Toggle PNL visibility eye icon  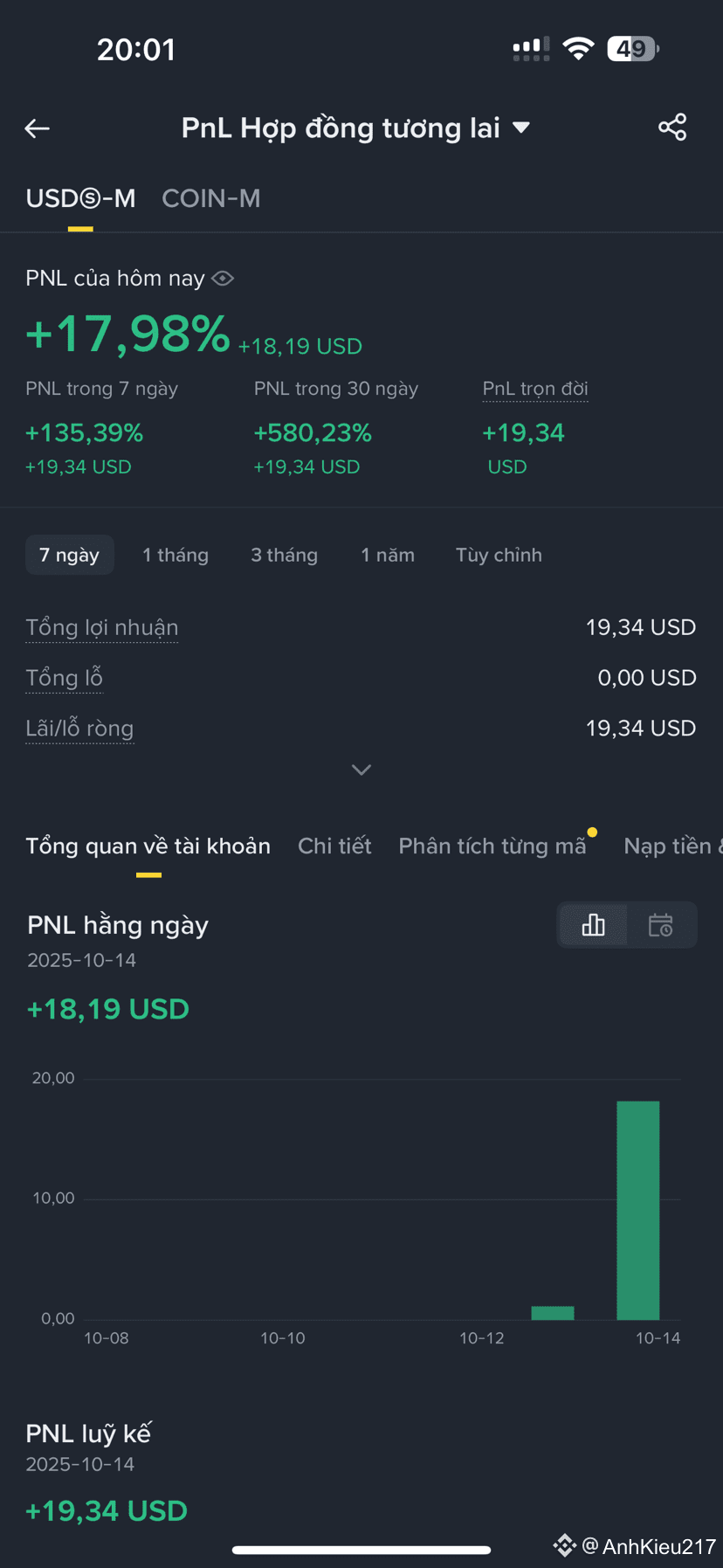[x=223, y=279]
